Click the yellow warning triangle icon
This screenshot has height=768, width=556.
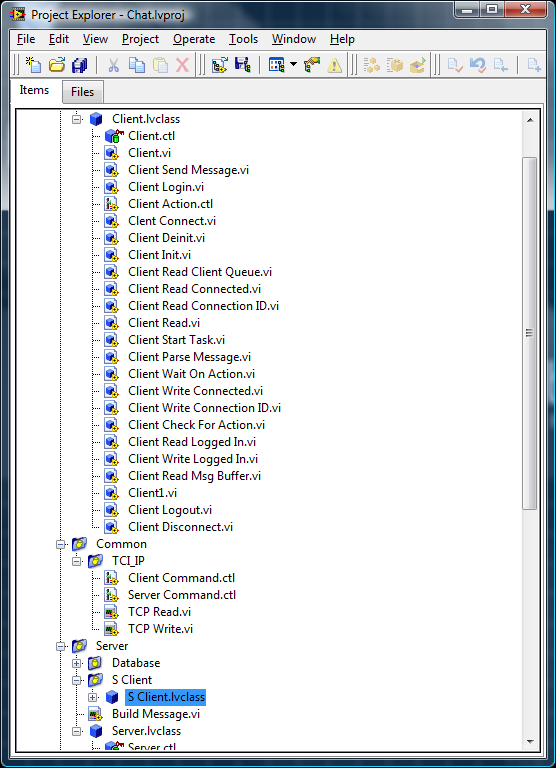pyautogui.click(x=335, y=65)
